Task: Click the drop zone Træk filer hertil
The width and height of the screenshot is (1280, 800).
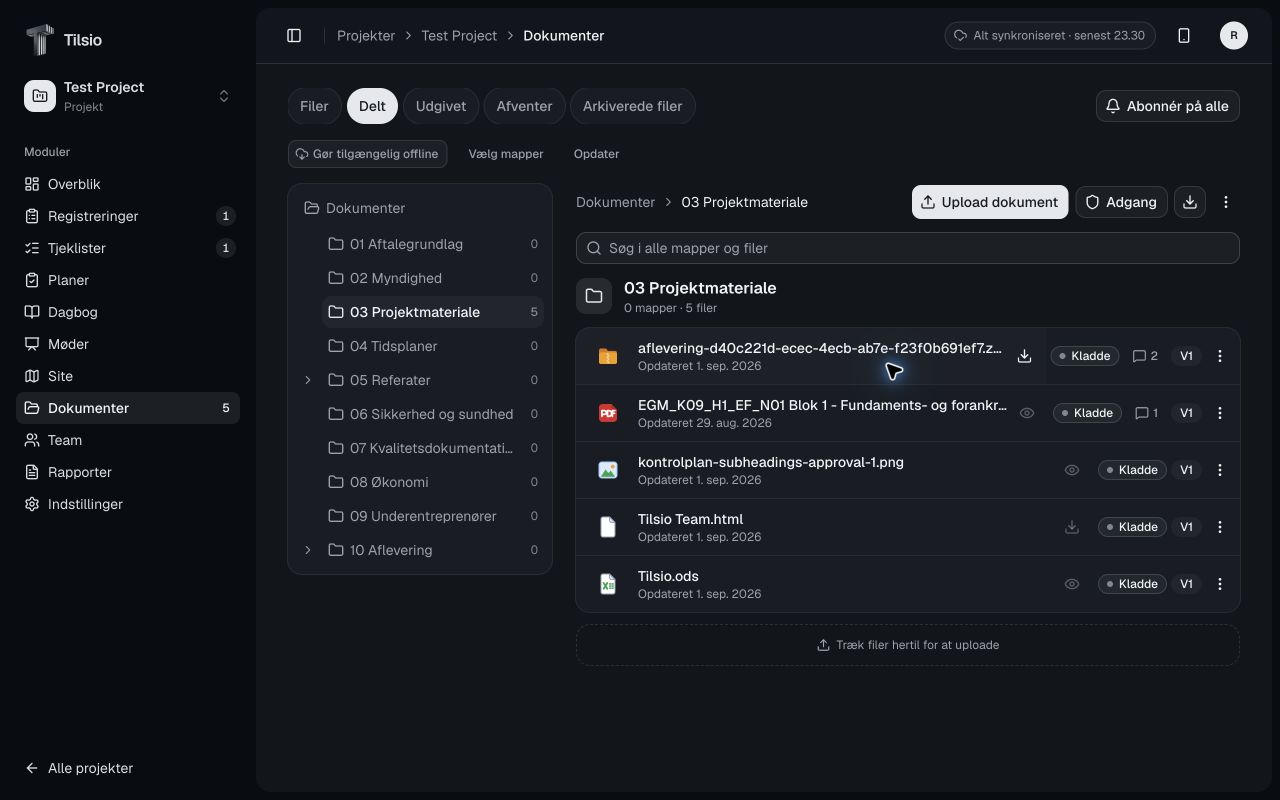Action: pyautogui.click(x=908, y=645)
